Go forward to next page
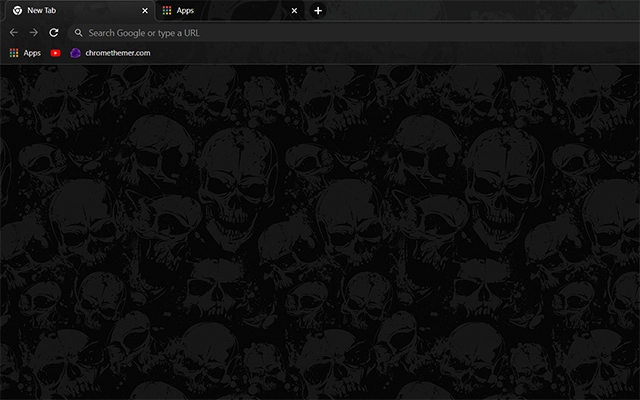Screen dimensions: 640x400 34,33
